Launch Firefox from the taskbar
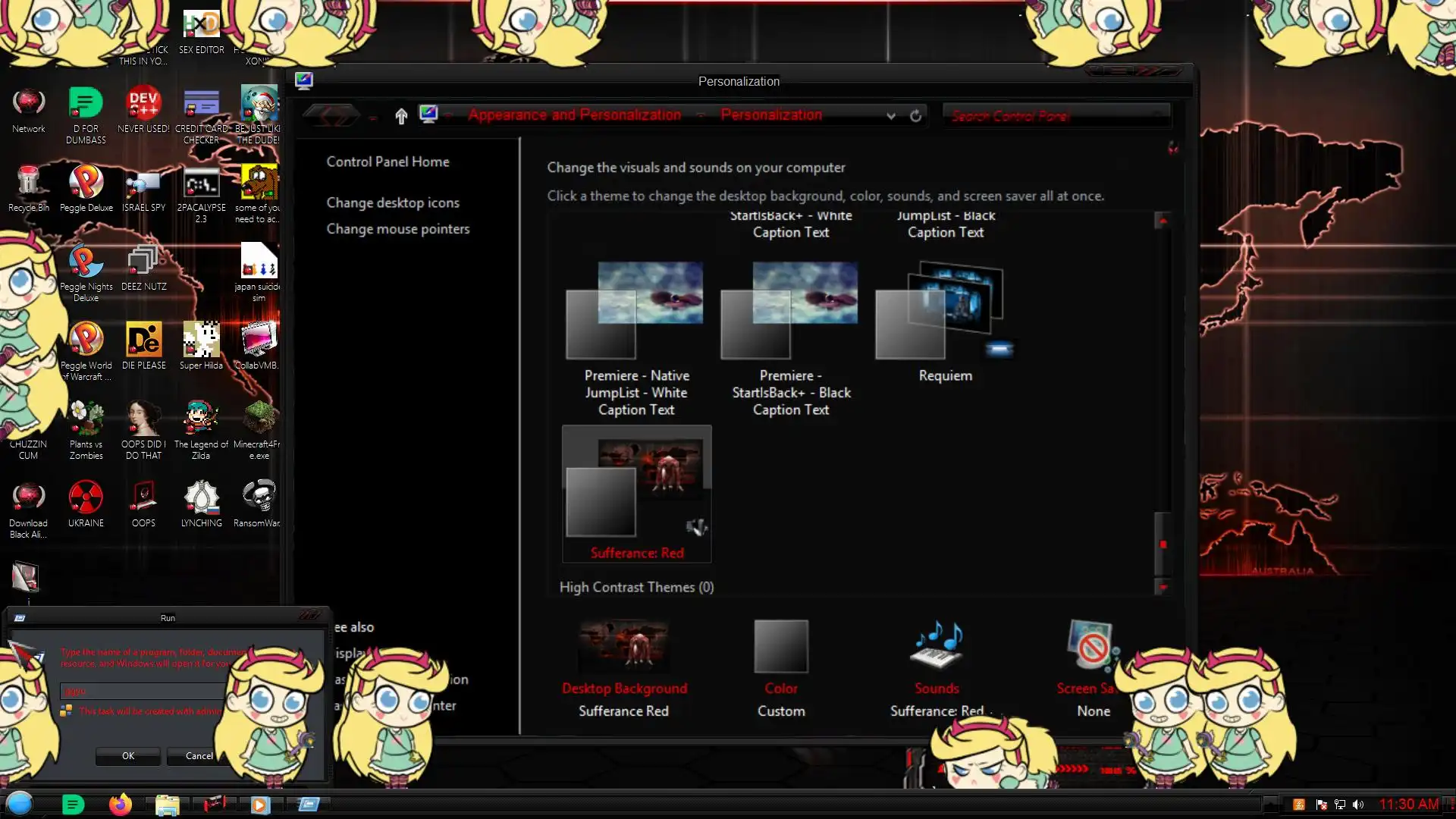 click(120, 804)
